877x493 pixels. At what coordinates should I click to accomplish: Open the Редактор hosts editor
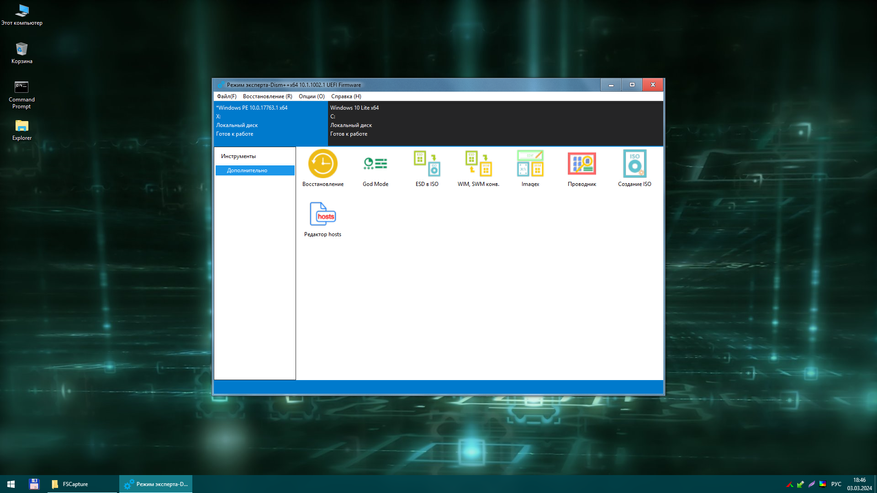(x=323, y=219)
